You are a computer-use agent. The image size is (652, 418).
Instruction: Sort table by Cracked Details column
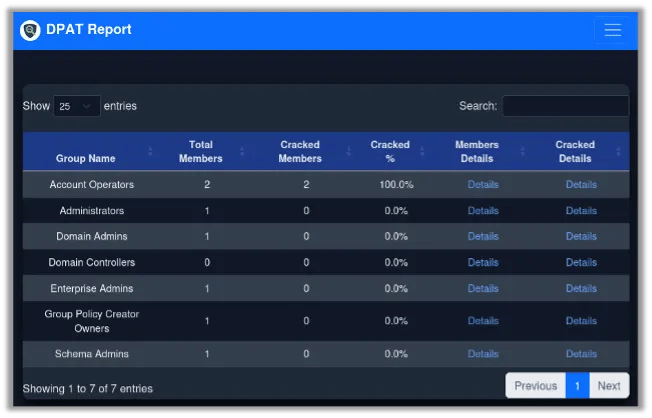[579, 151]
